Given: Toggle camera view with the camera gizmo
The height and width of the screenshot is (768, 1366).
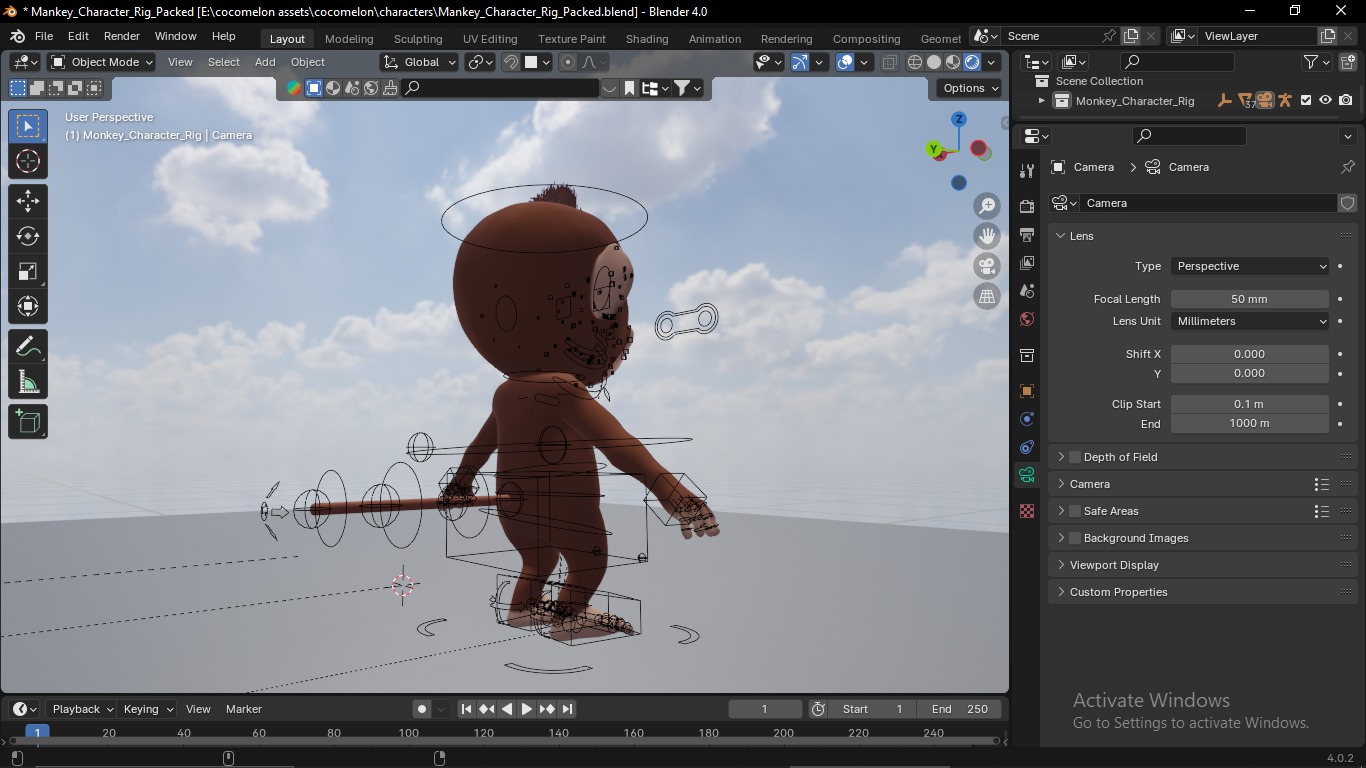Looking at the screenshot, I should [x=987, y=266].
